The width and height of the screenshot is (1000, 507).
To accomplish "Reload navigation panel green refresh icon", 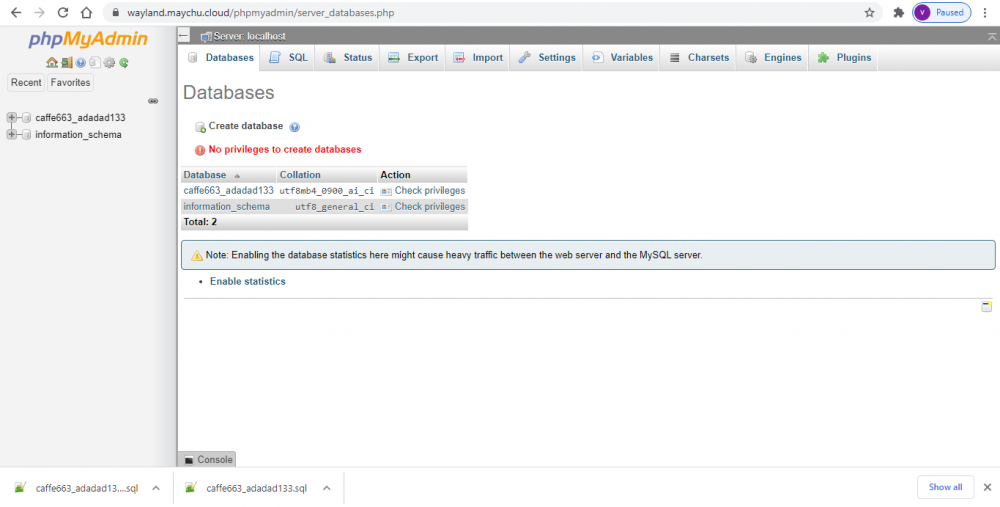I will point(124,62).
